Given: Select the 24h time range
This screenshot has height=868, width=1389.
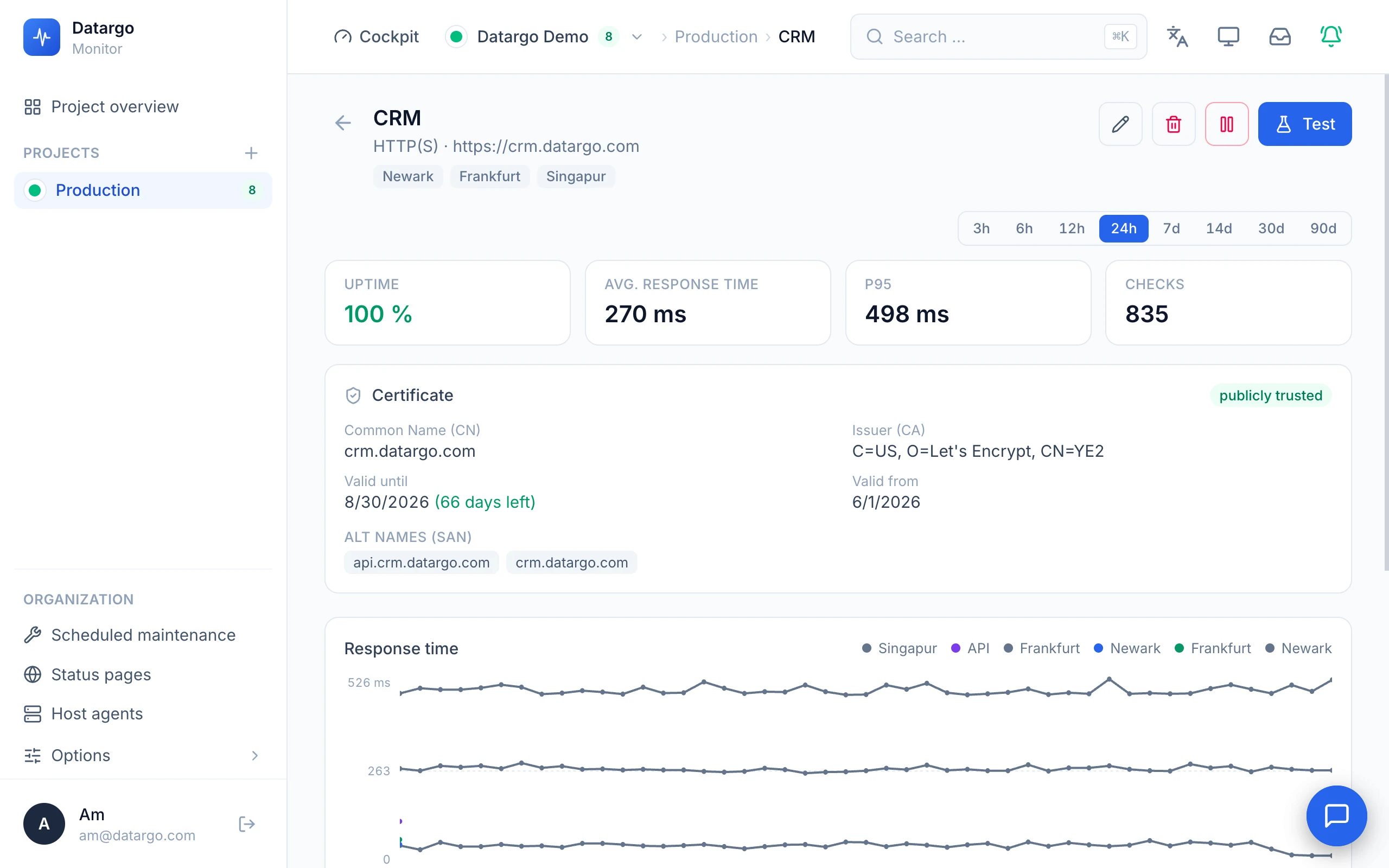Looking at the screenshot, I should [1123, 228].
